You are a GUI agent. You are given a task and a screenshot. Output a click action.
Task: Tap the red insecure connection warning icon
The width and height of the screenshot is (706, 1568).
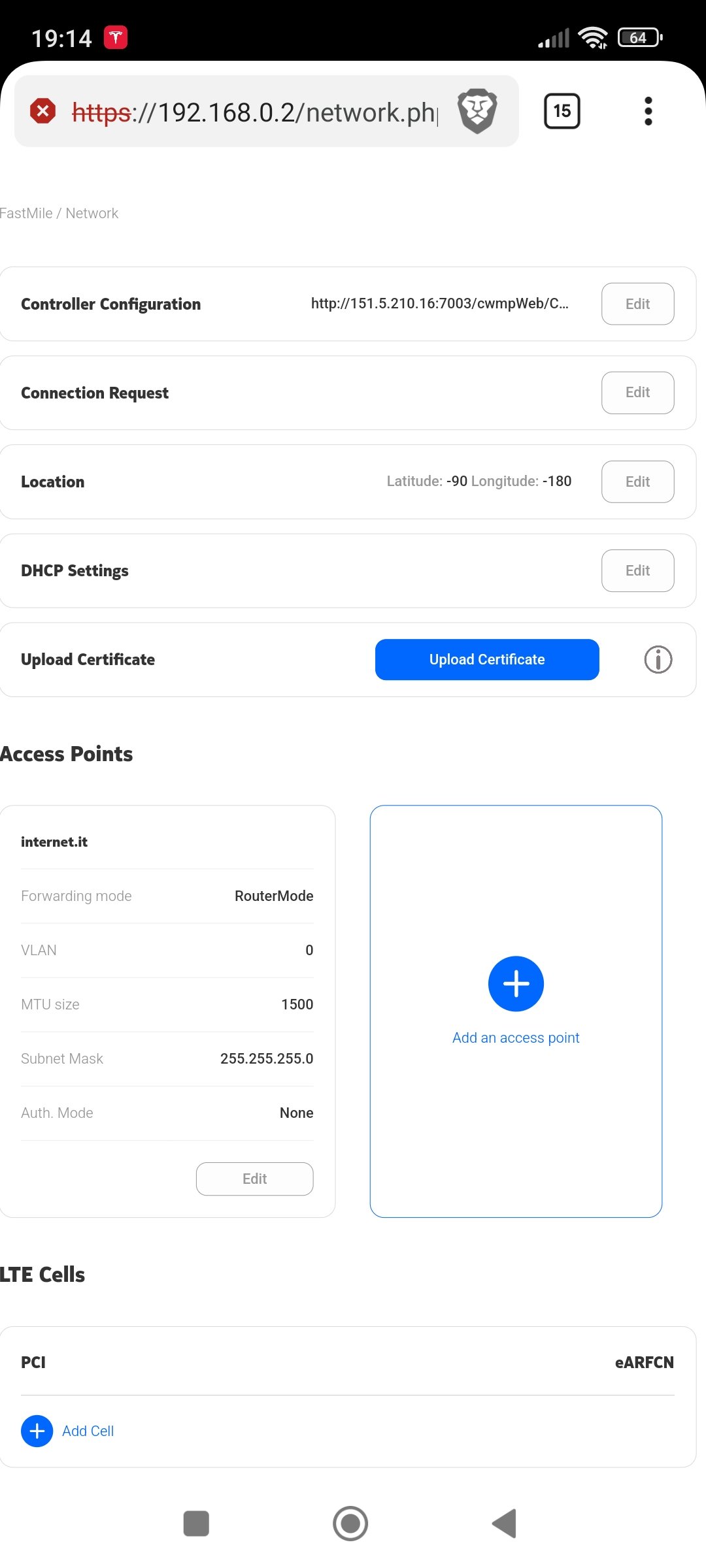[43, 111]
